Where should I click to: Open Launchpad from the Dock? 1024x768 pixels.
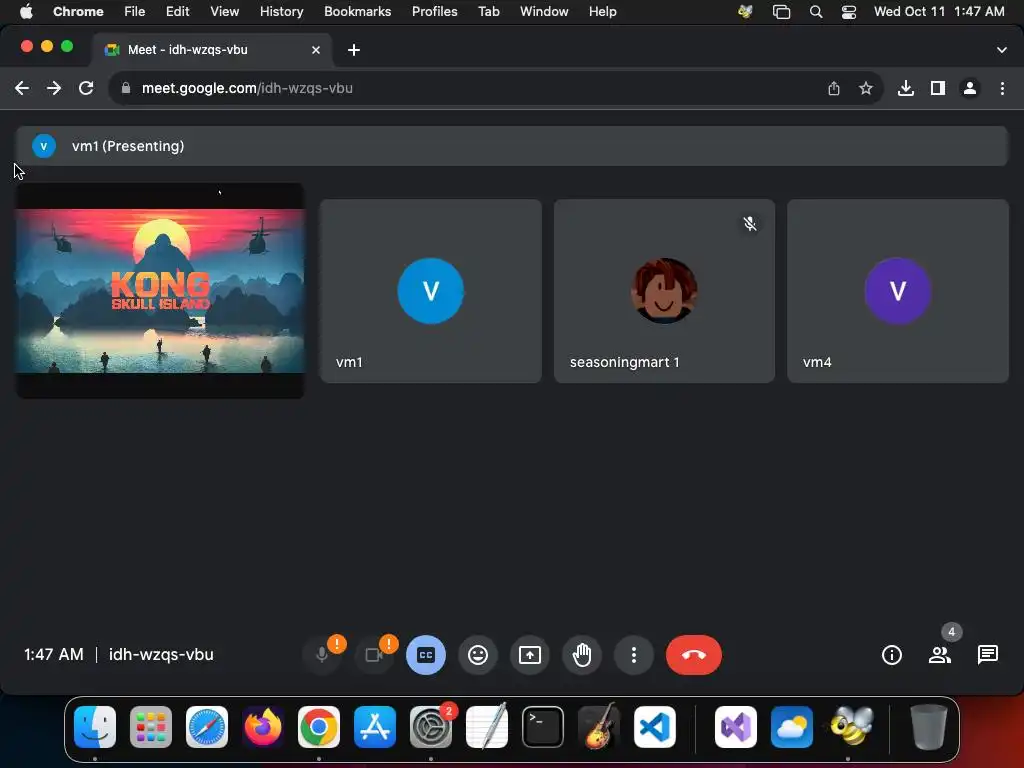pyautogui.click(x=151, y=727)
